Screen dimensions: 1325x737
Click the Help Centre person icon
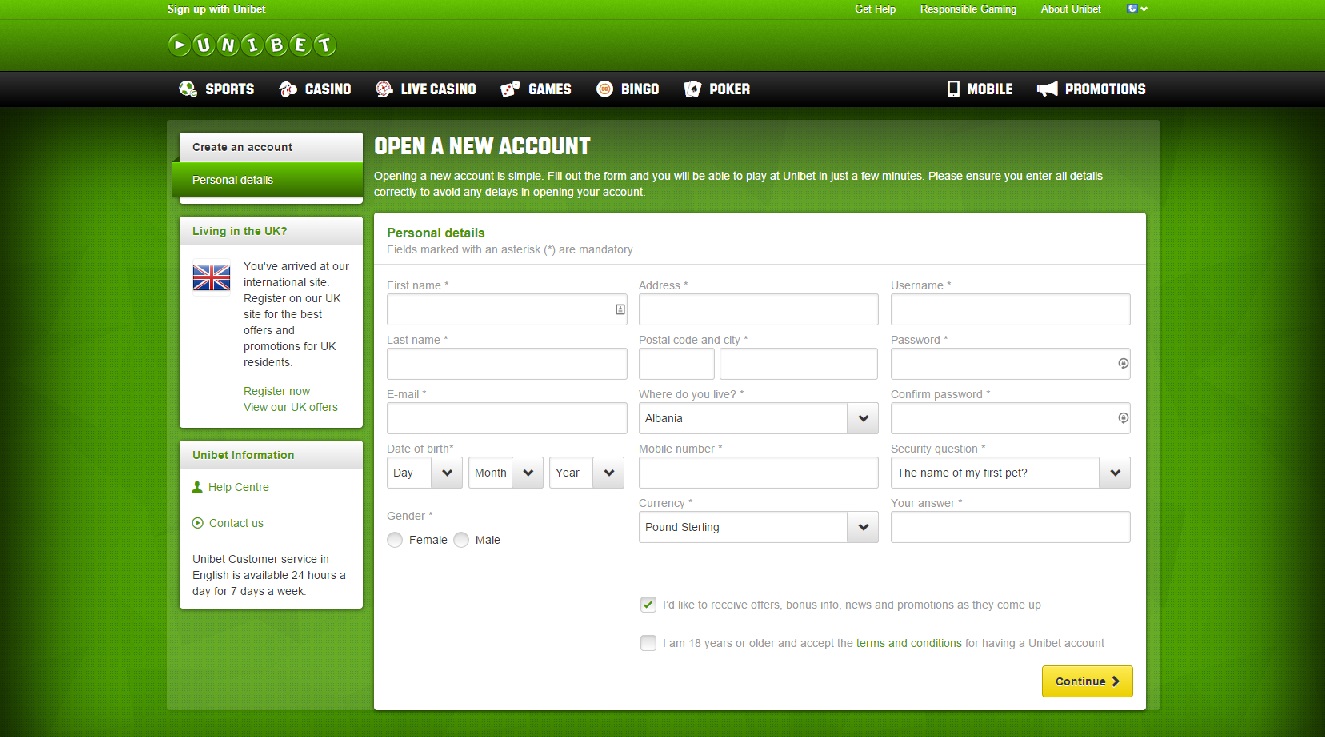197,487
